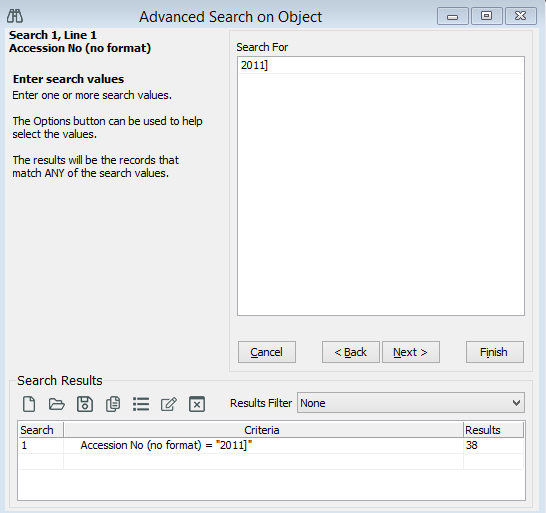Viewport: 546px width, 513px height.
Task: Maximize the Advanced Search window
Action: 486,16
